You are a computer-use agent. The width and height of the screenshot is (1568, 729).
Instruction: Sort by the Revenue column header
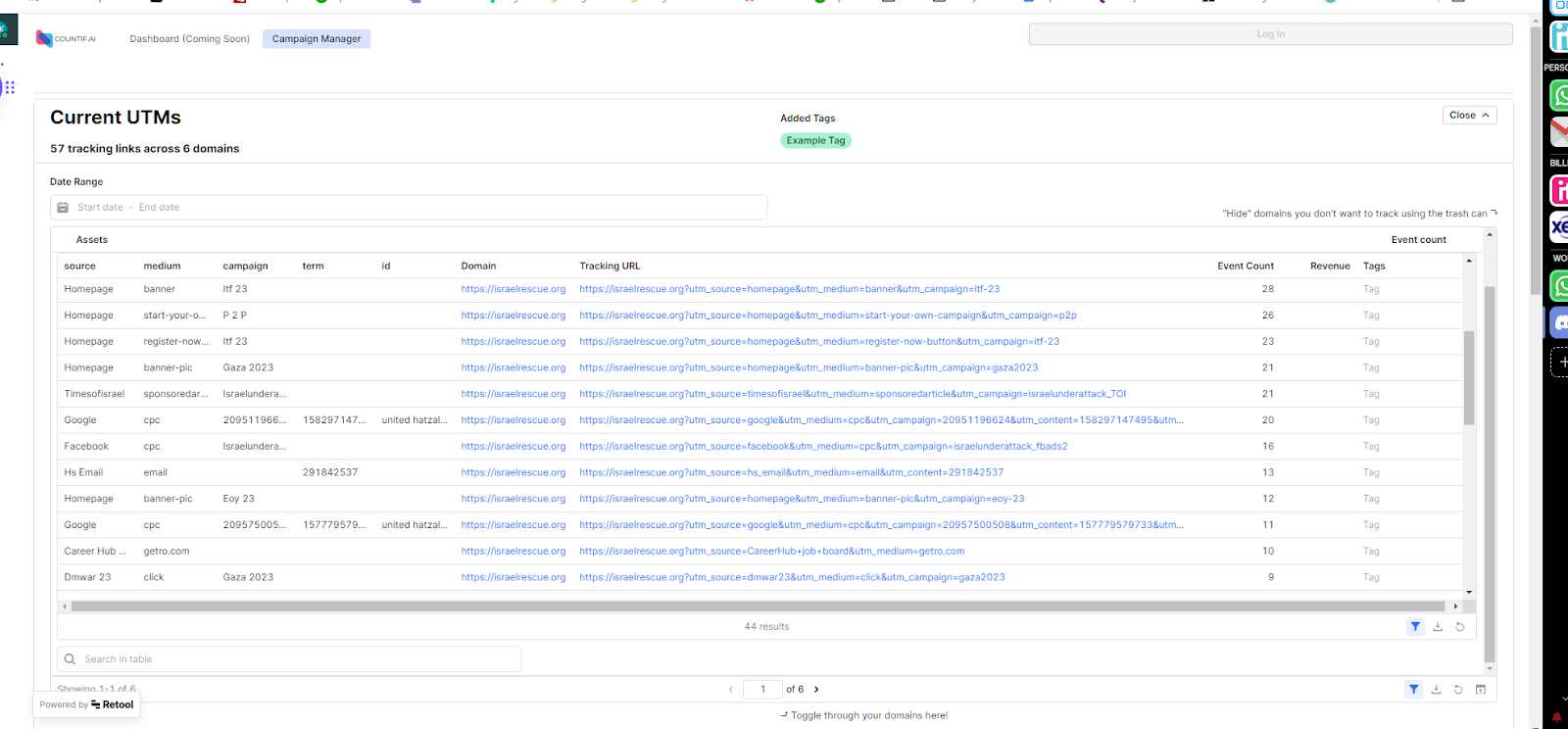click(x=1330, y=267)
